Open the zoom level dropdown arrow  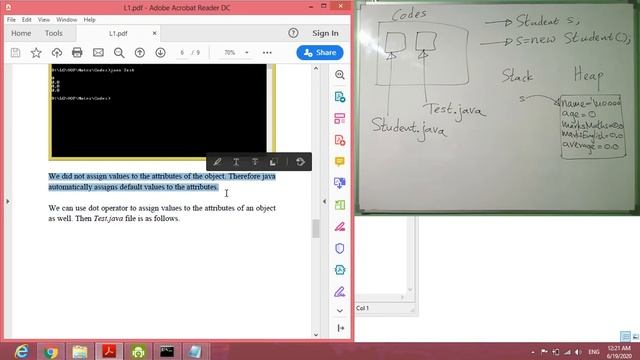pyautogui.click(x=247, y=53)
